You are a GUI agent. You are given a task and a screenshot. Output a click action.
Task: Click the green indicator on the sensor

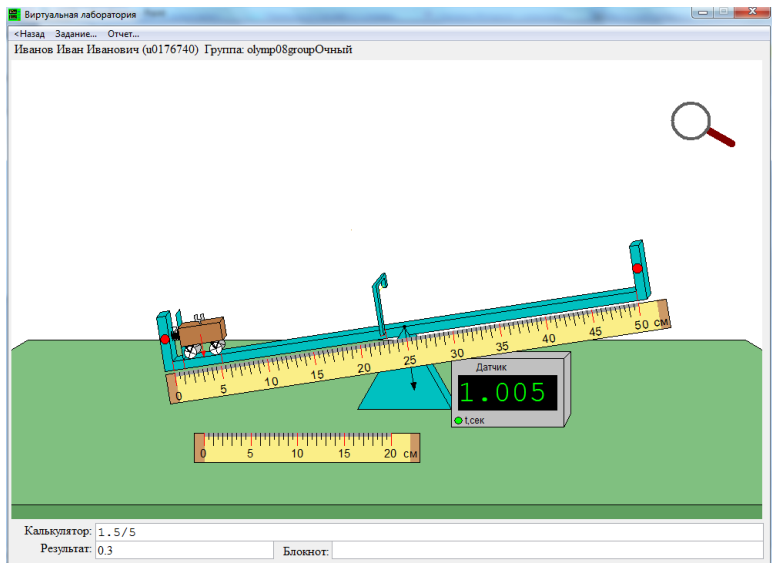click(458, 421)
